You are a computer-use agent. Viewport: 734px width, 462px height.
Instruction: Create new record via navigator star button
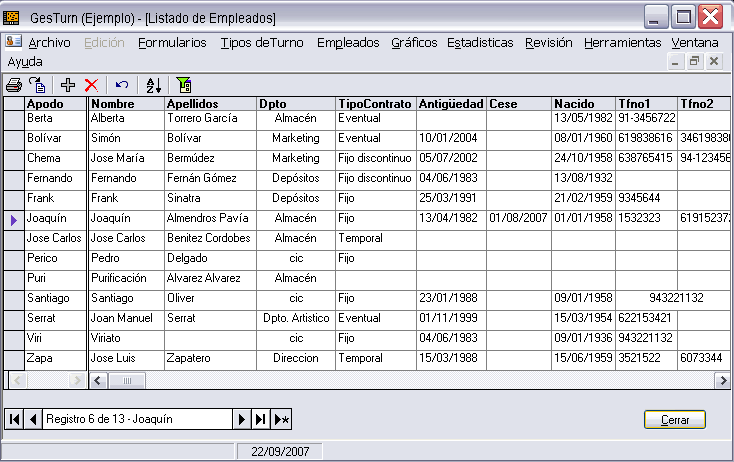click(282, 419)
